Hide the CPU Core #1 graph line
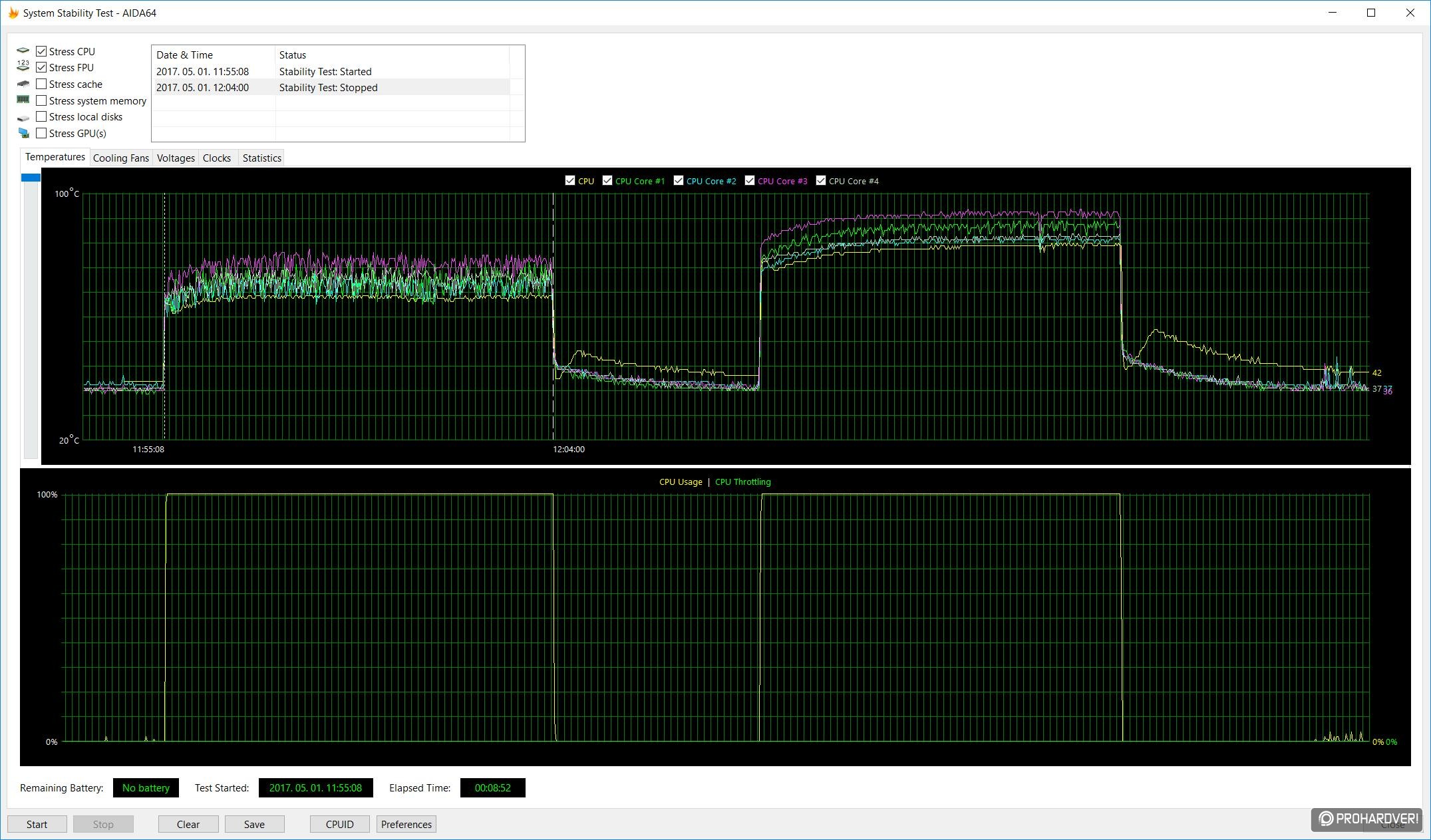This screenshot has width=1431, height=840. click(607, 180)
